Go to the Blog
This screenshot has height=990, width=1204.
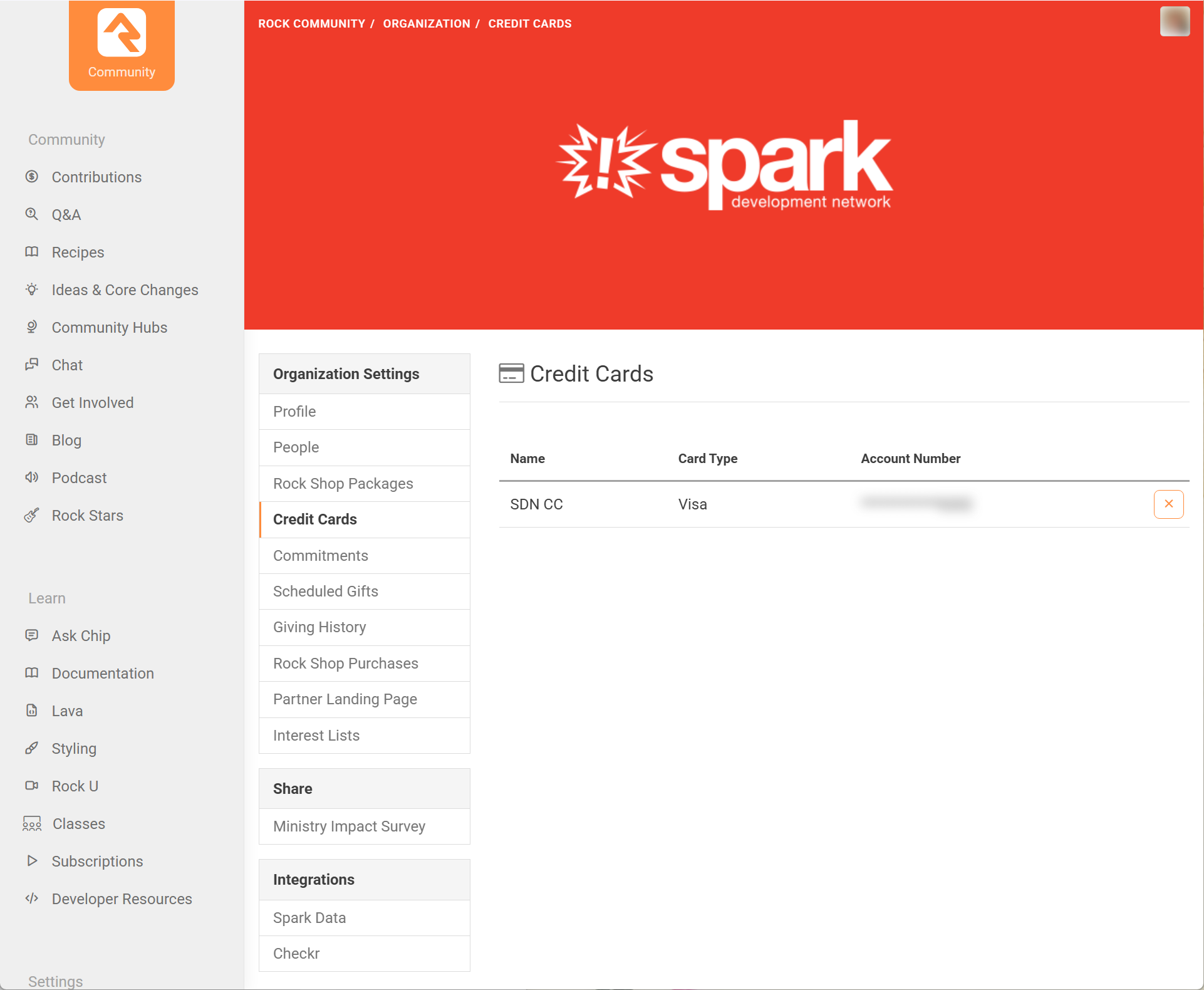tap(66, 440)
